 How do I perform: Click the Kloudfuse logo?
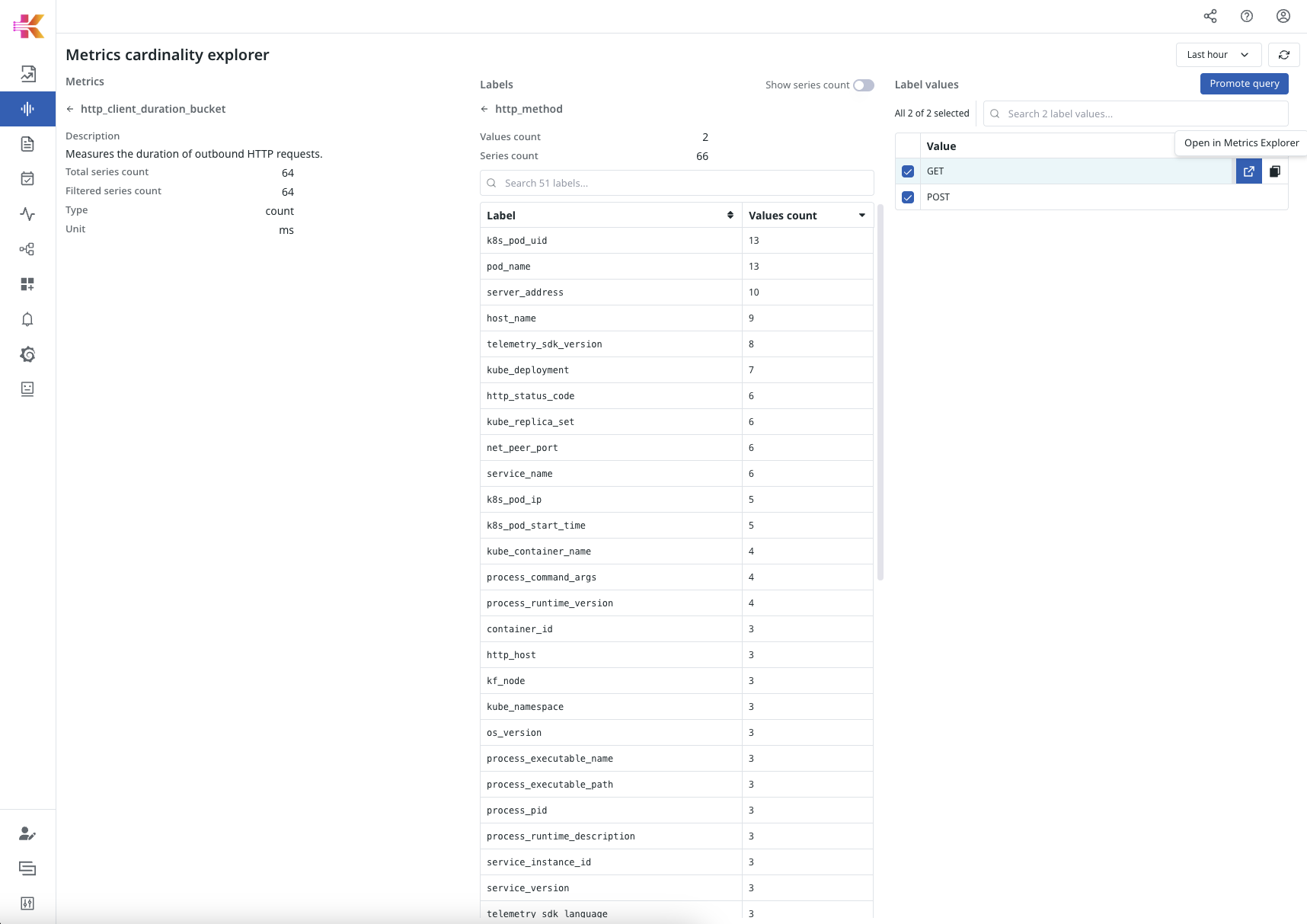pos(27,25)
